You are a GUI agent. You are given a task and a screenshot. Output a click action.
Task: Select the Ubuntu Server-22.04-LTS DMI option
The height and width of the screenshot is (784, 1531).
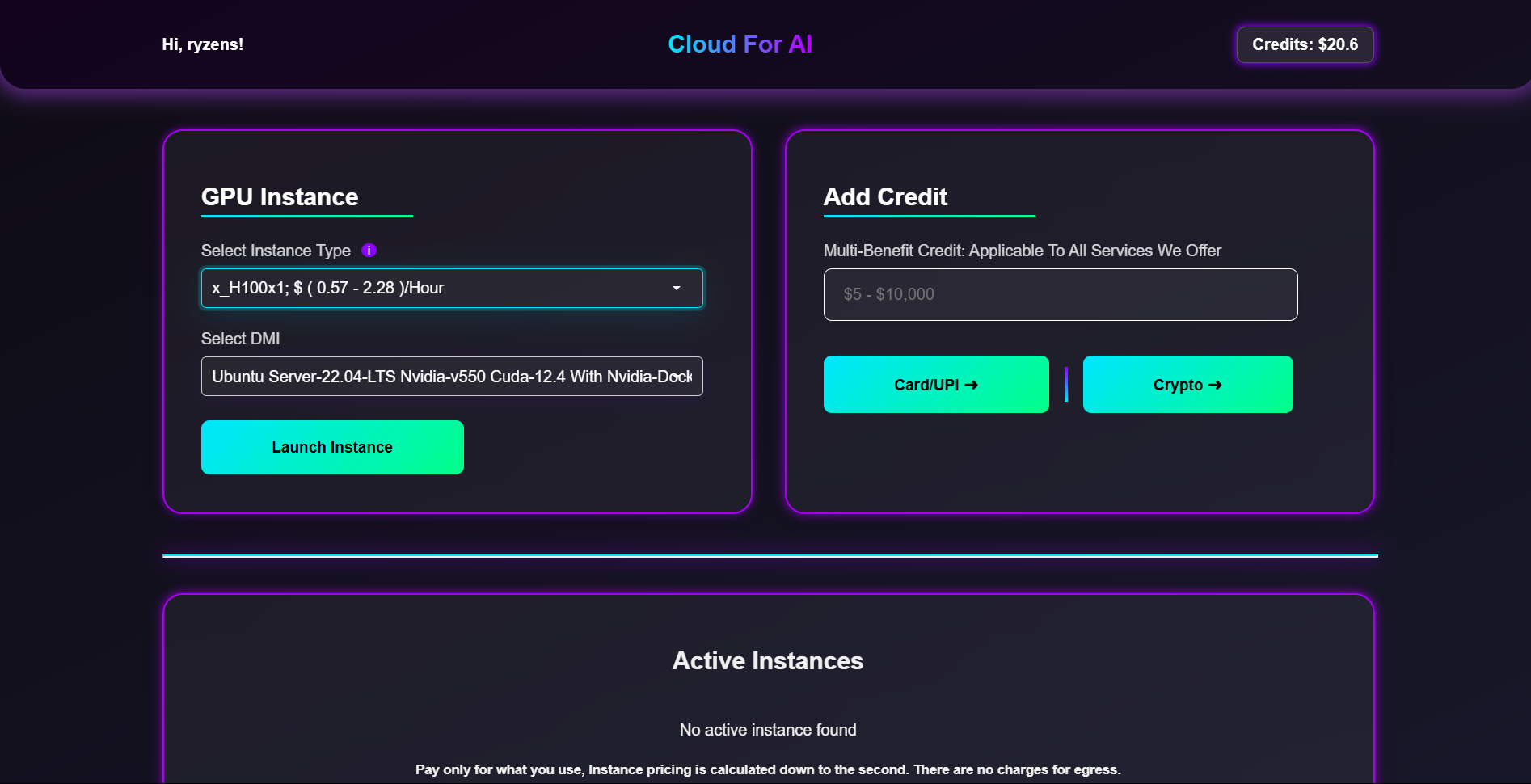[x=451, y=376]
